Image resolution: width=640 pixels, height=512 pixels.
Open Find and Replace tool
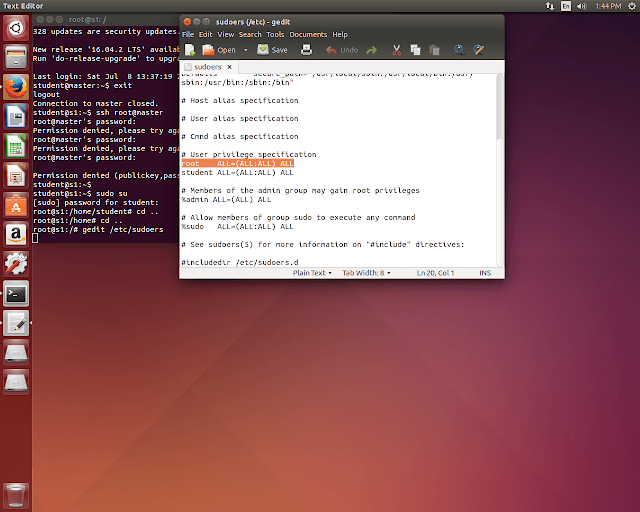479,49
